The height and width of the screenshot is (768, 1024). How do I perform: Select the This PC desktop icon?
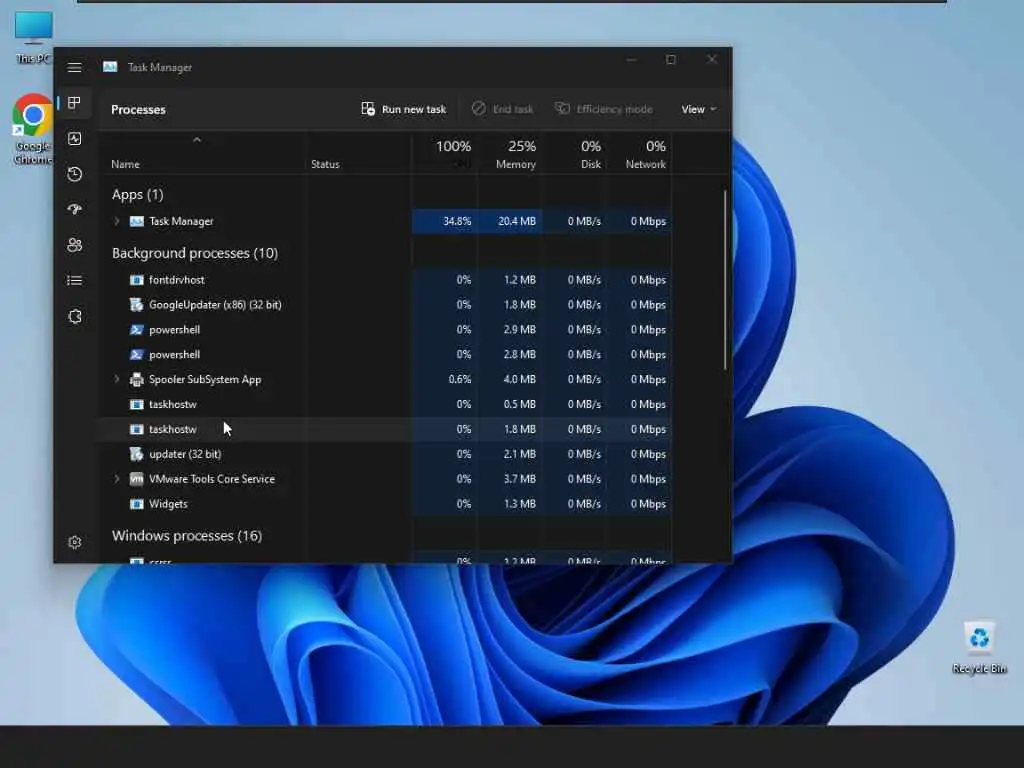[x=33, y=37]
